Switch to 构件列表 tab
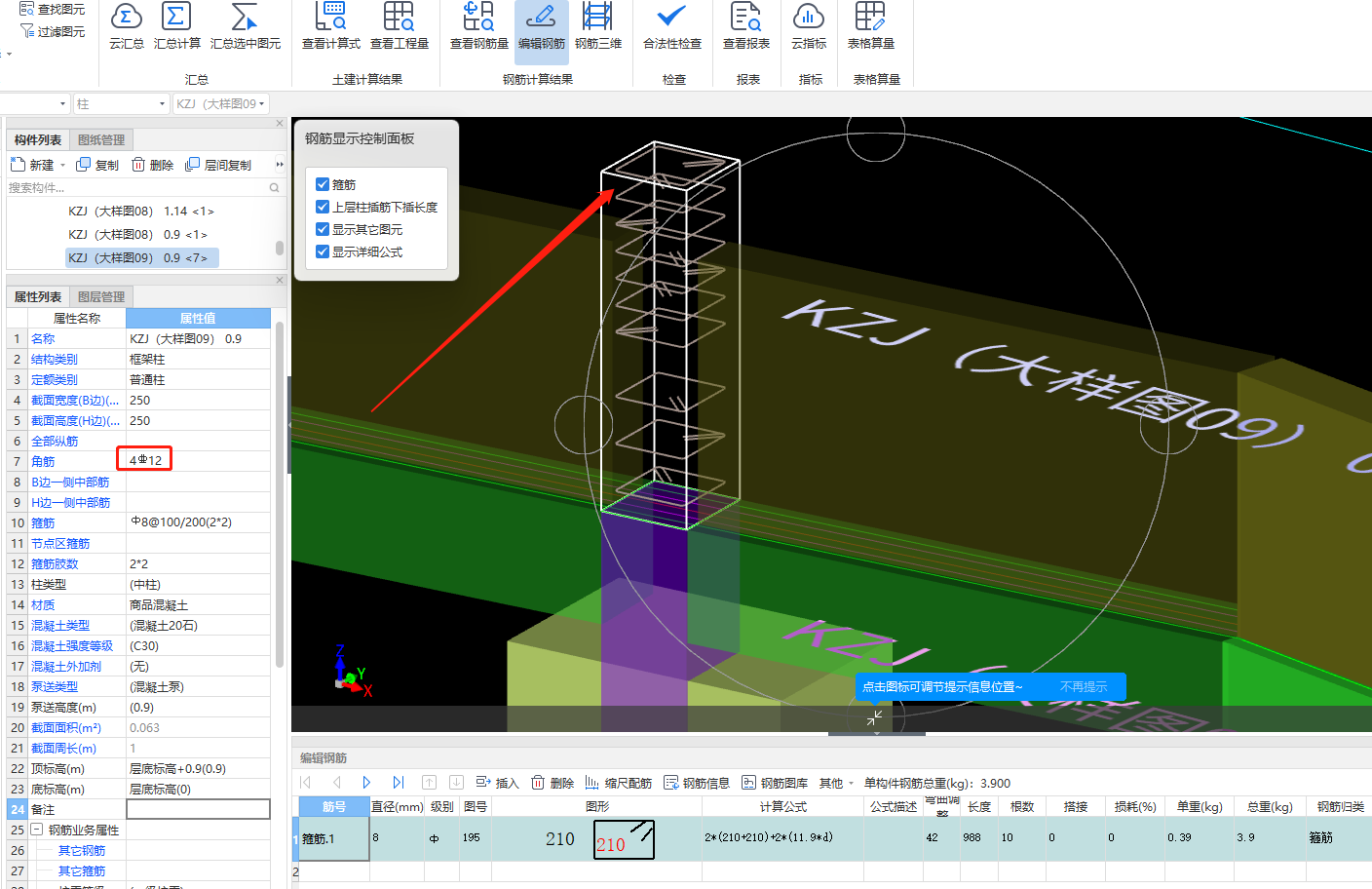 pos(38,140)
